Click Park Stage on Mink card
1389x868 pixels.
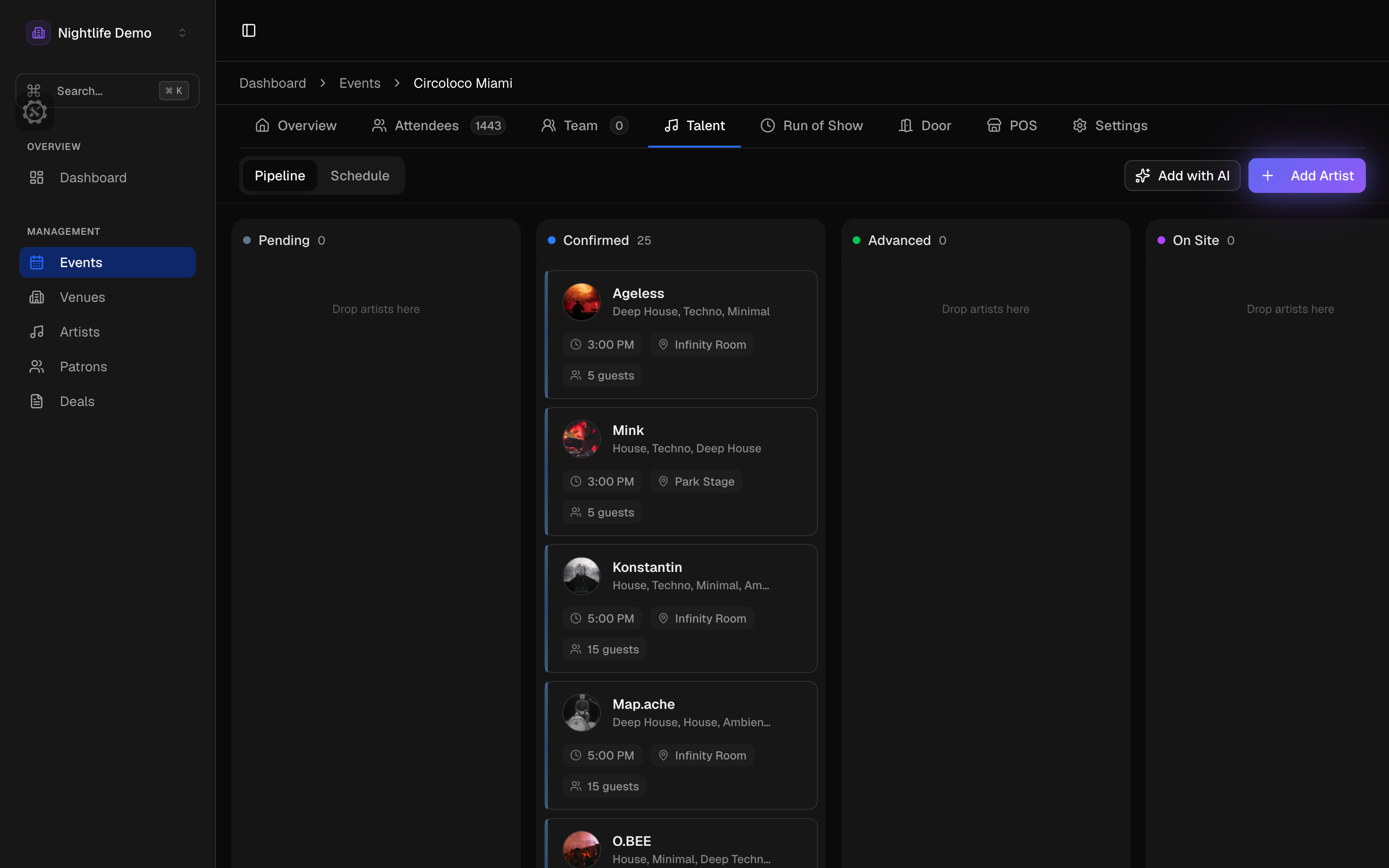pyautogui.click(x=696, y=482)
